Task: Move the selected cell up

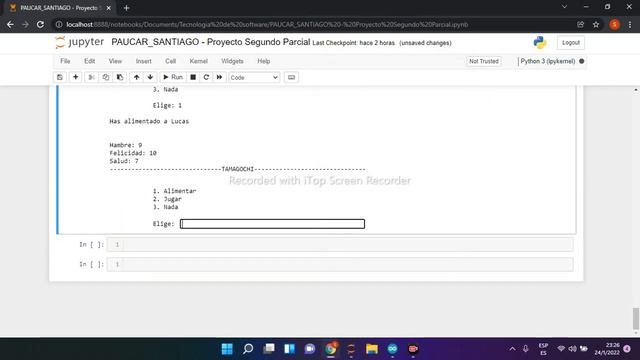Action: pyautogui.click(x=136, y=77)
